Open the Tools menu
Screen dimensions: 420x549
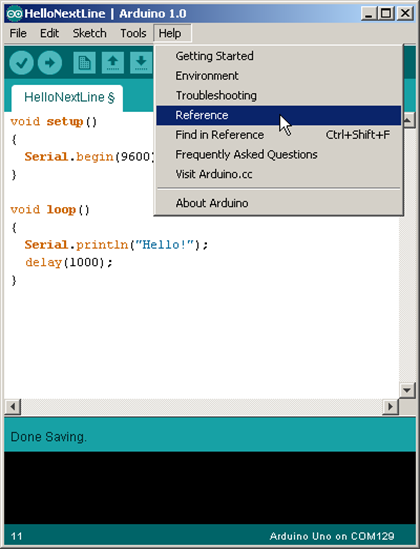pyautogui.click(x=133, y=33)
